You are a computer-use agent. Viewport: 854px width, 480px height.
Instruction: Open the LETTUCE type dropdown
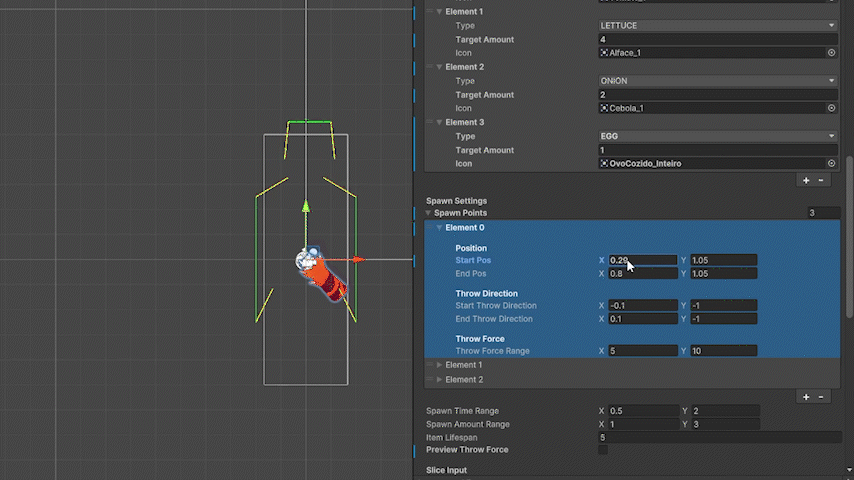tap(717, 25)
